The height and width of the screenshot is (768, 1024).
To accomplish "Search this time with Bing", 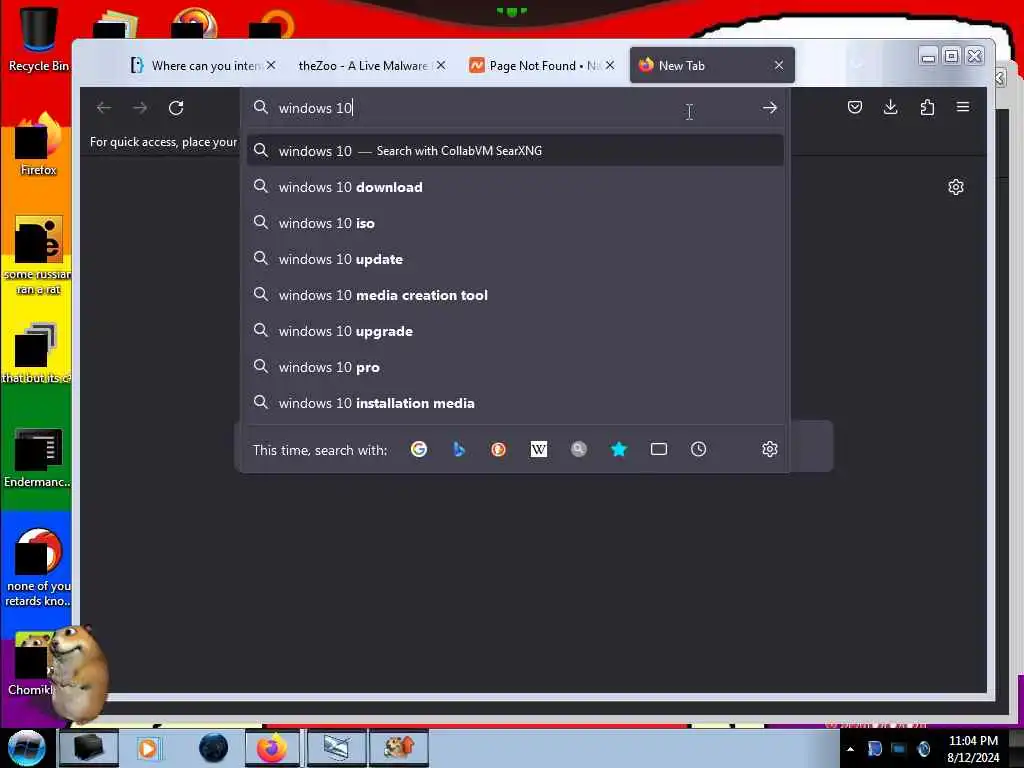I will click(x=458, y=449).
